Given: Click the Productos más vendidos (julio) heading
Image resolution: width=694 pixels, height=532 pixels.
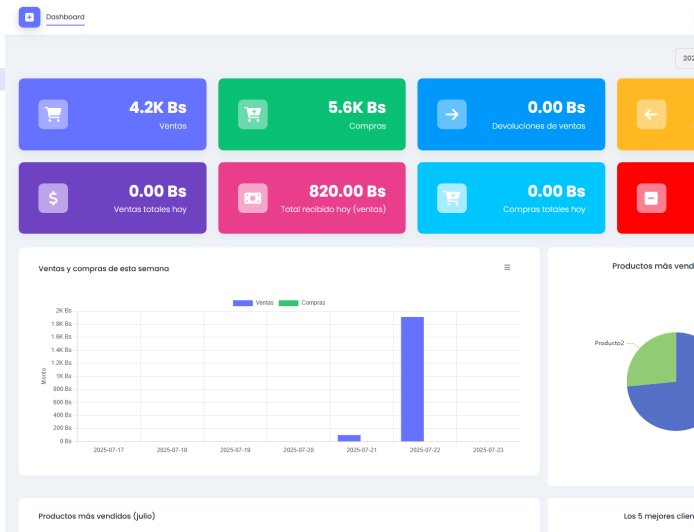Looking at the screenshot, I should pyautogui.click(x=97, y=516).
